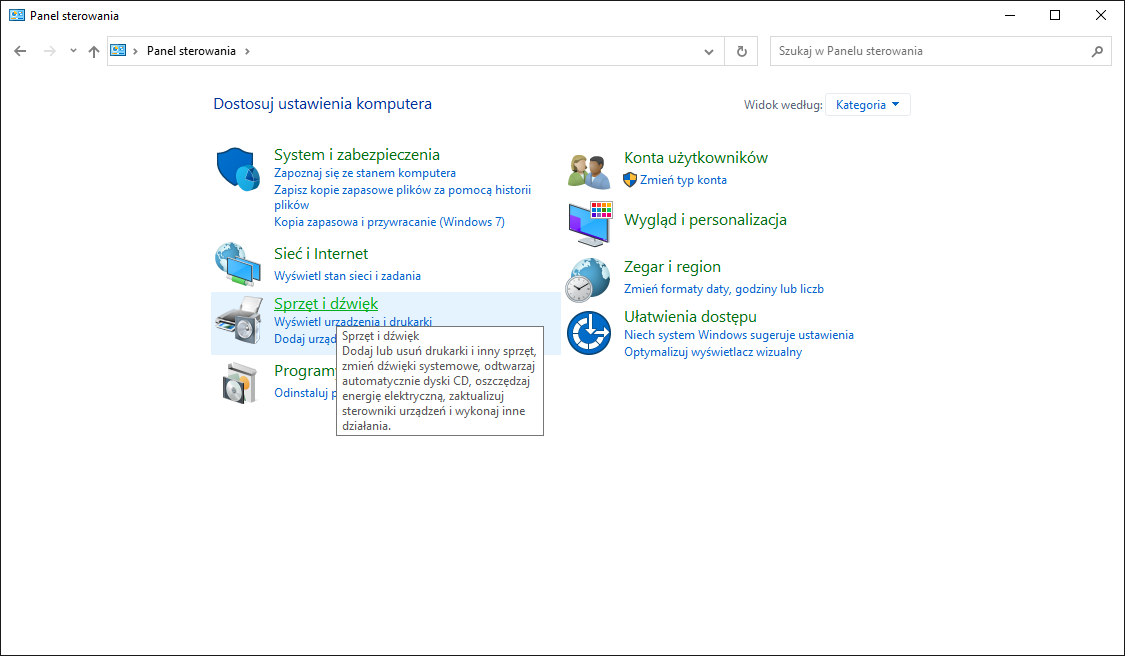The height and width of the screenshot is (656, 1125).
Task: Expand the address bar history dropdown
Action: [709, 51]
